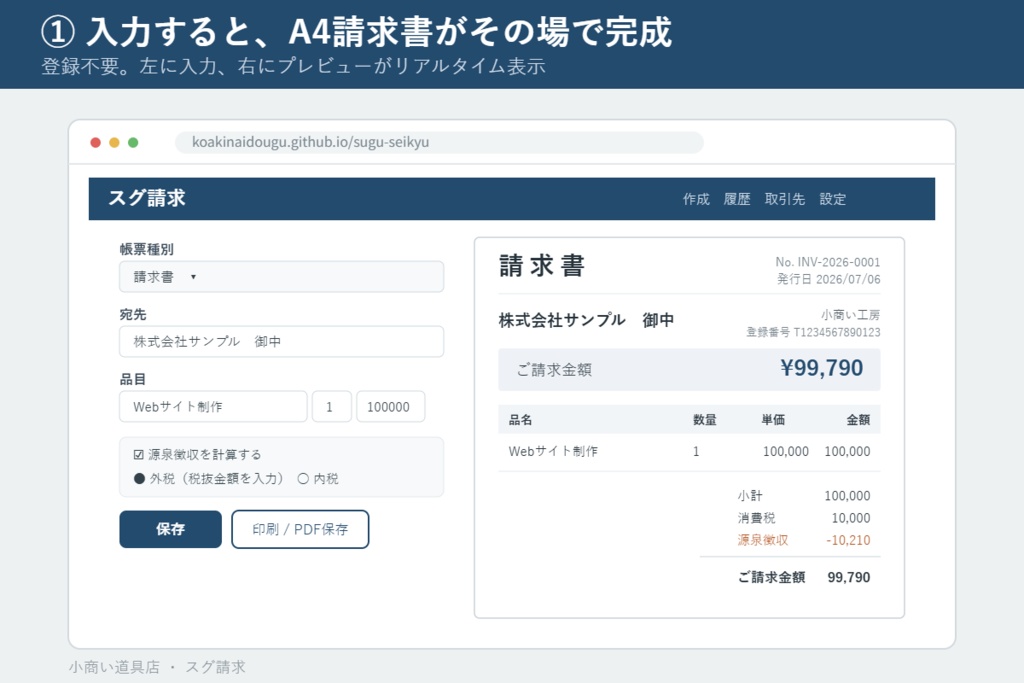The height and width of the screenshot is (683, 1024).
Task: Click the yellow minimize window dot
Action: (x=114, y=142)
